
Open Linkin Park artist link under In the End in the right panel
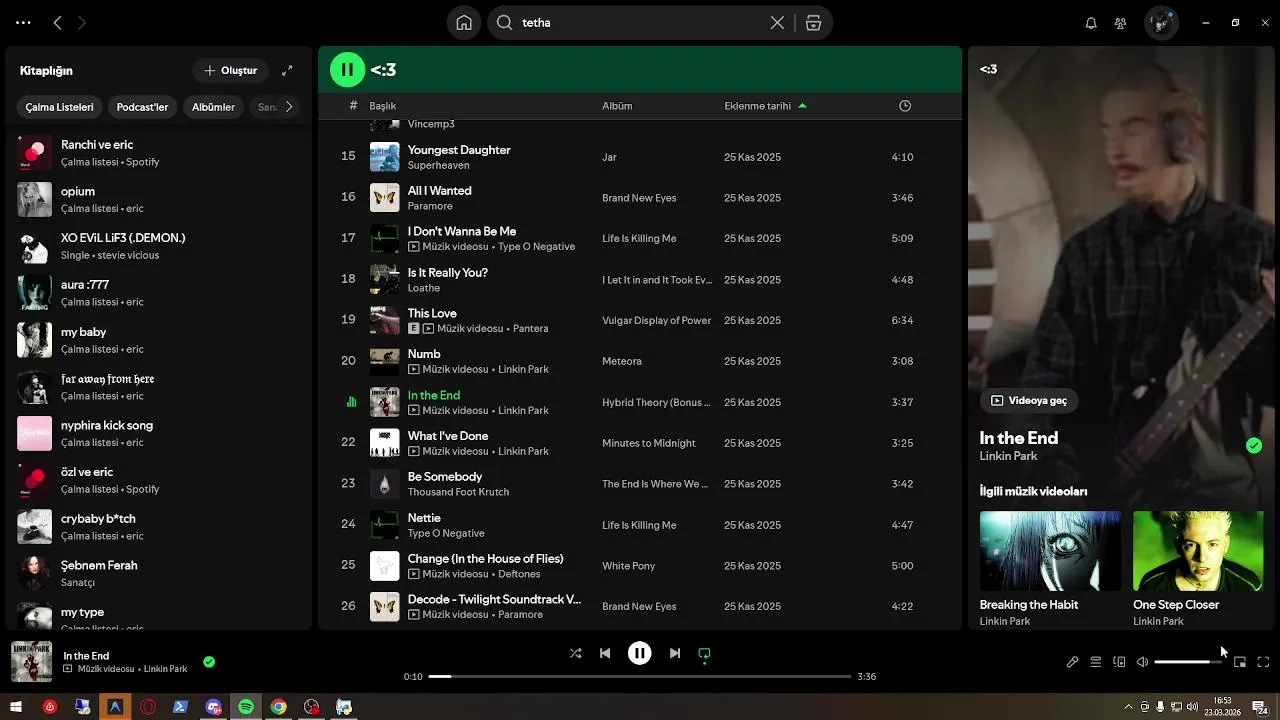click(x=1008, y=456)
